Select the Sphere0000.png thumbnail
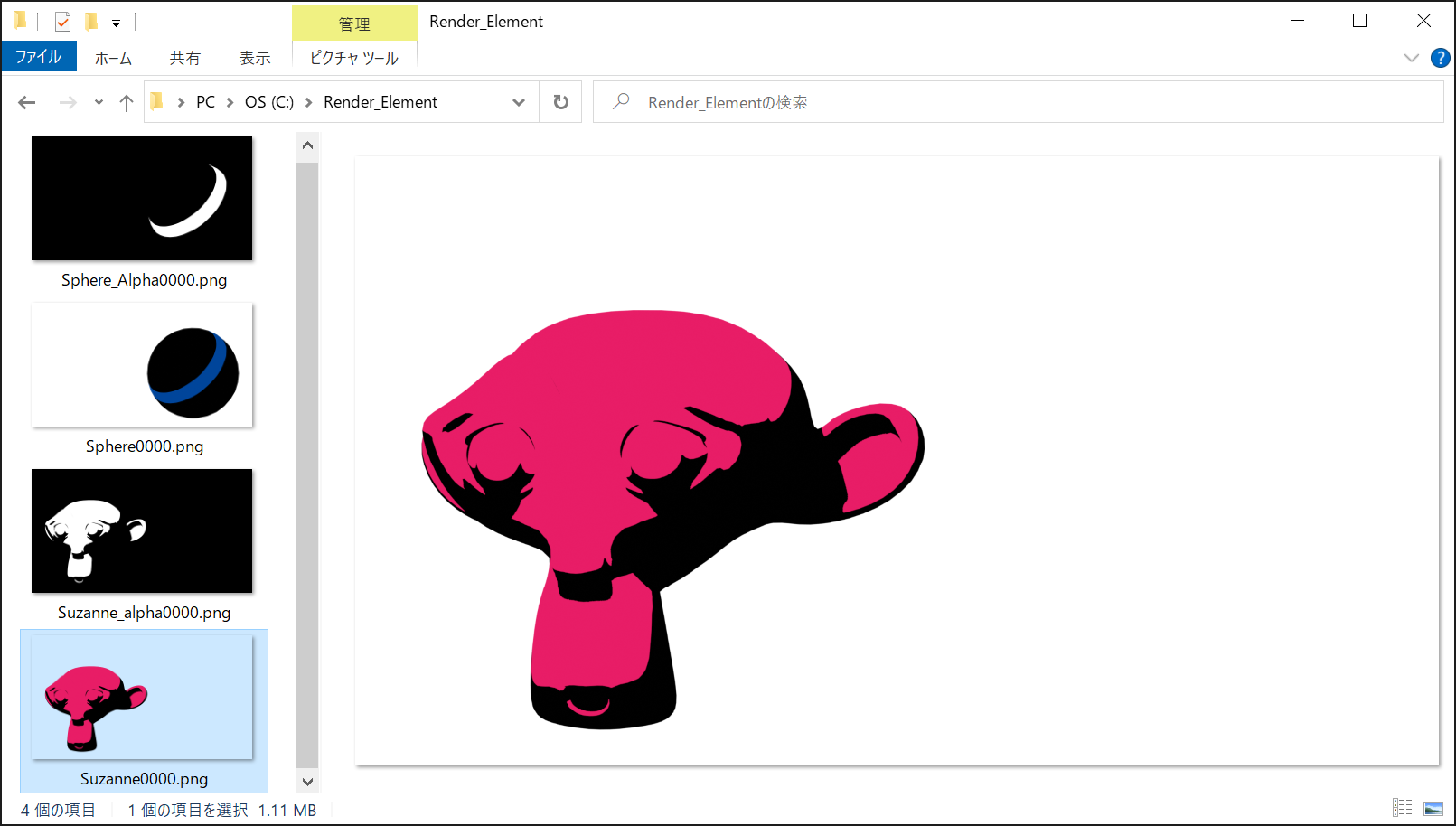This screenshot has height=826, width=1456. coord(142,364)
